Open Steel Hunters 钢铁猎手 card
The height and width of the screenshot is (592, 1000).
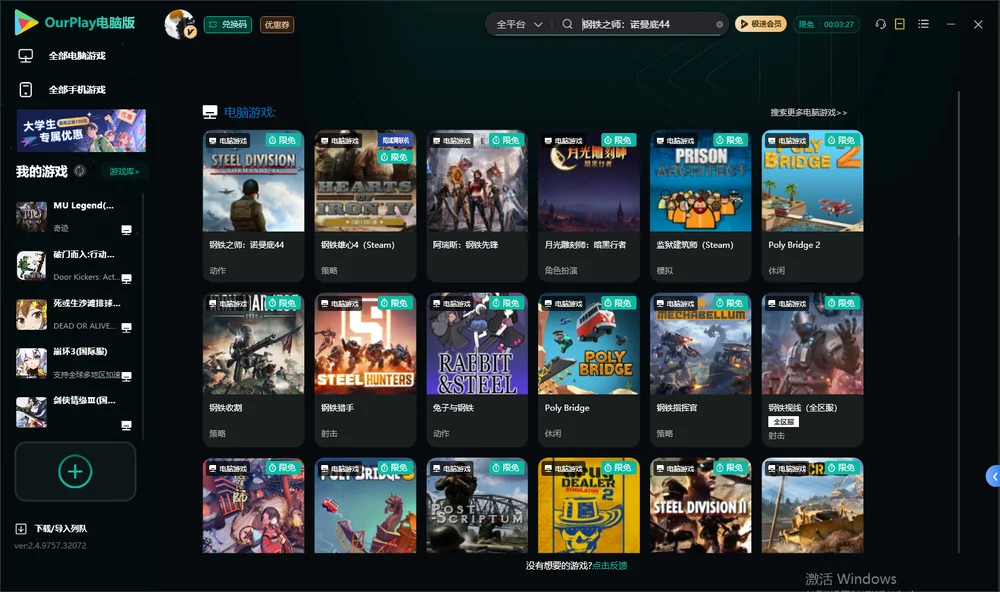click(365, 369)
